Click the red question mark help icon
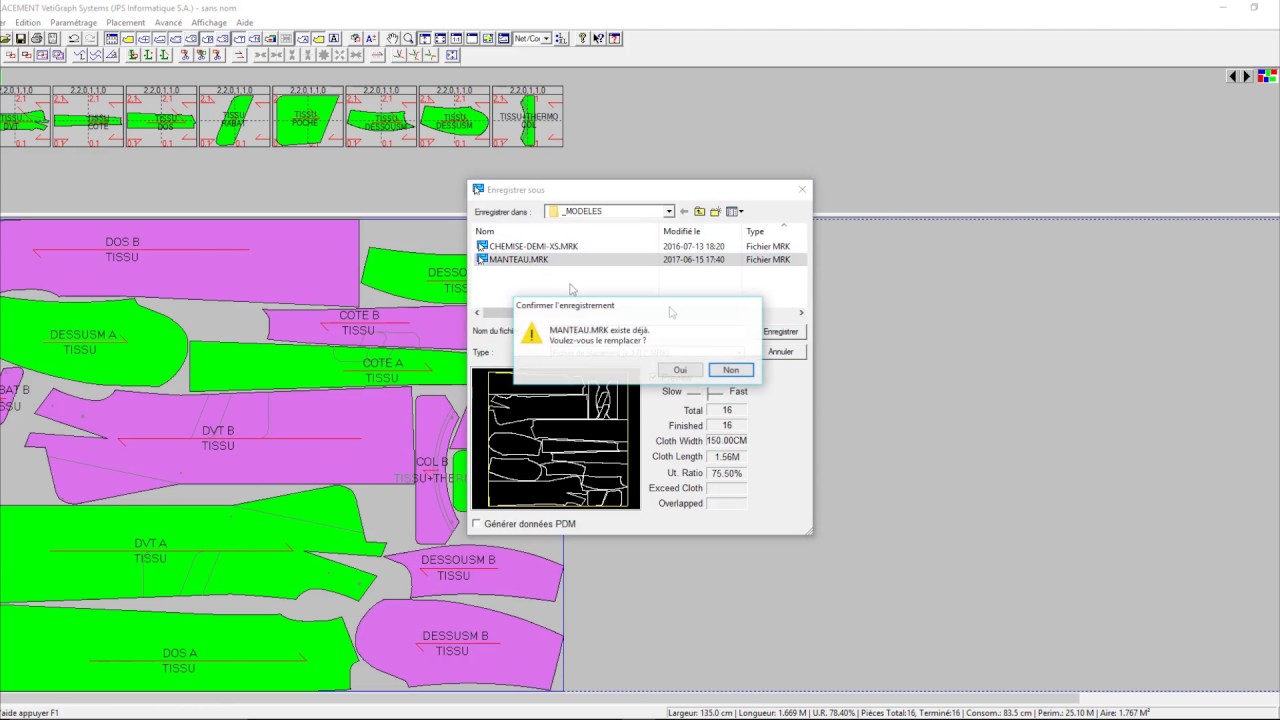Viewport: 1280px width, 720px height. [x=614, y=38]
